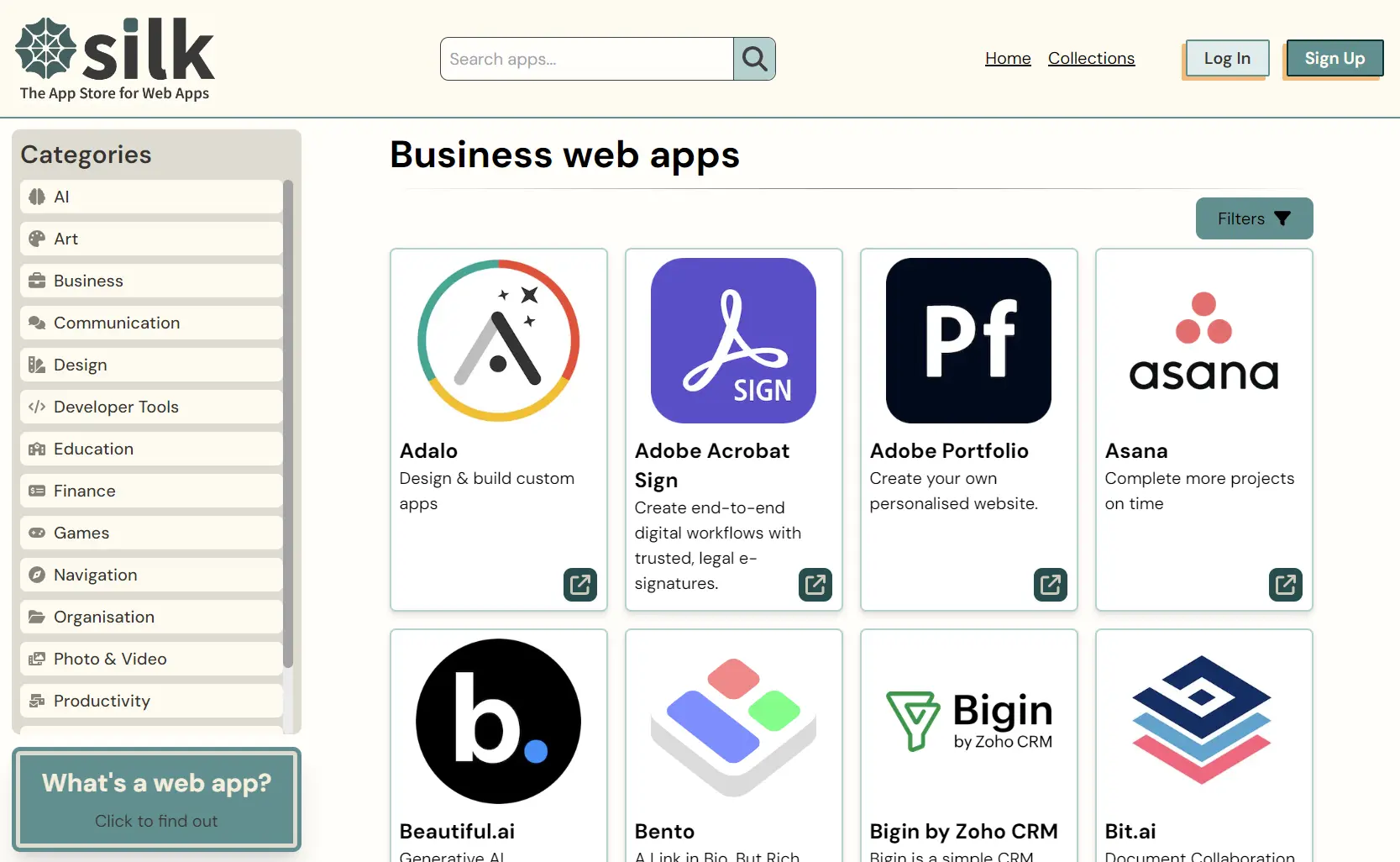Click the Adobe Portfolio title
This screenshot has width=1400, height=862.
tap(949, 451)
